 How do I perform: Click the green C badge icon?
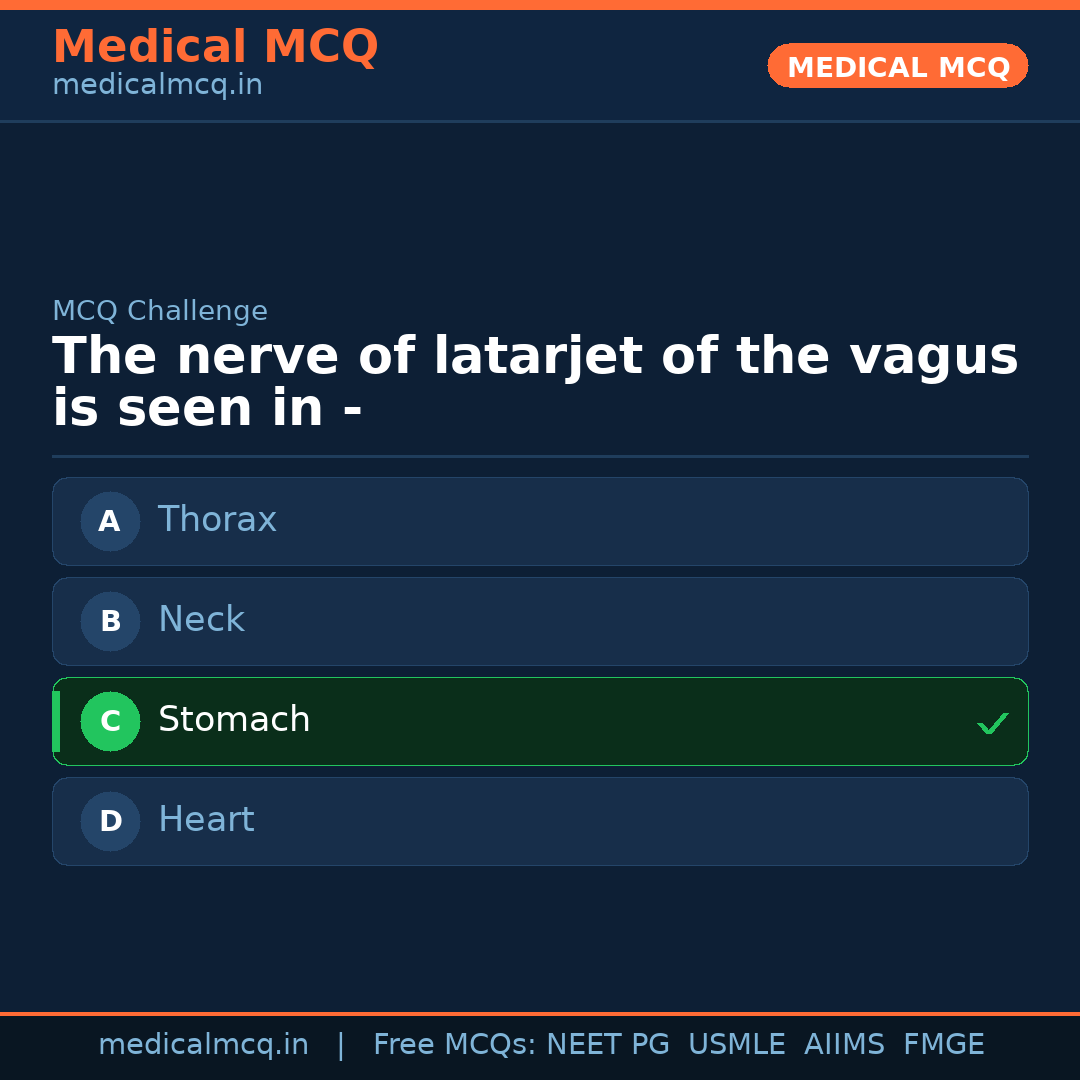coord(110,721)
